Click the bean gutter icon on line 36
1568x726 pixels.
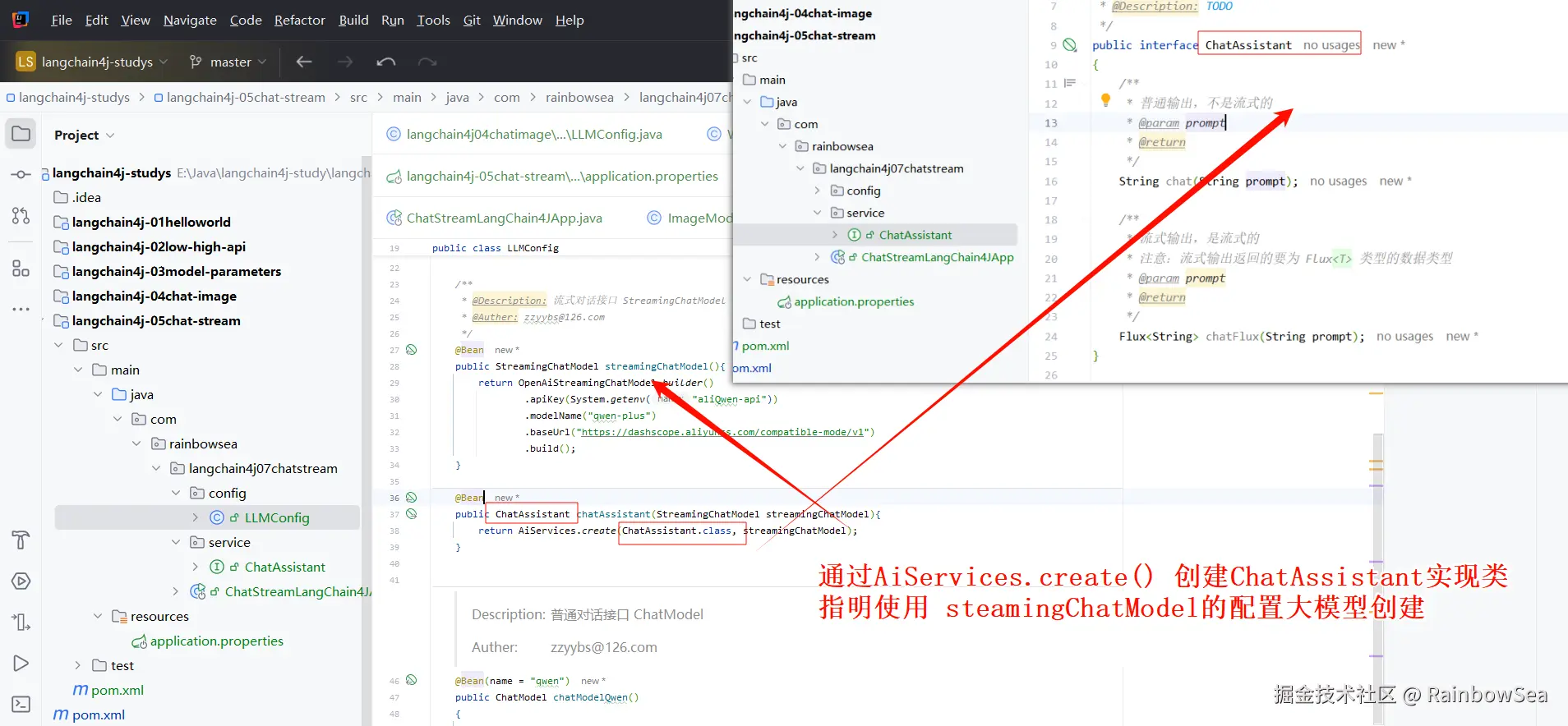(x=412, y=498)
